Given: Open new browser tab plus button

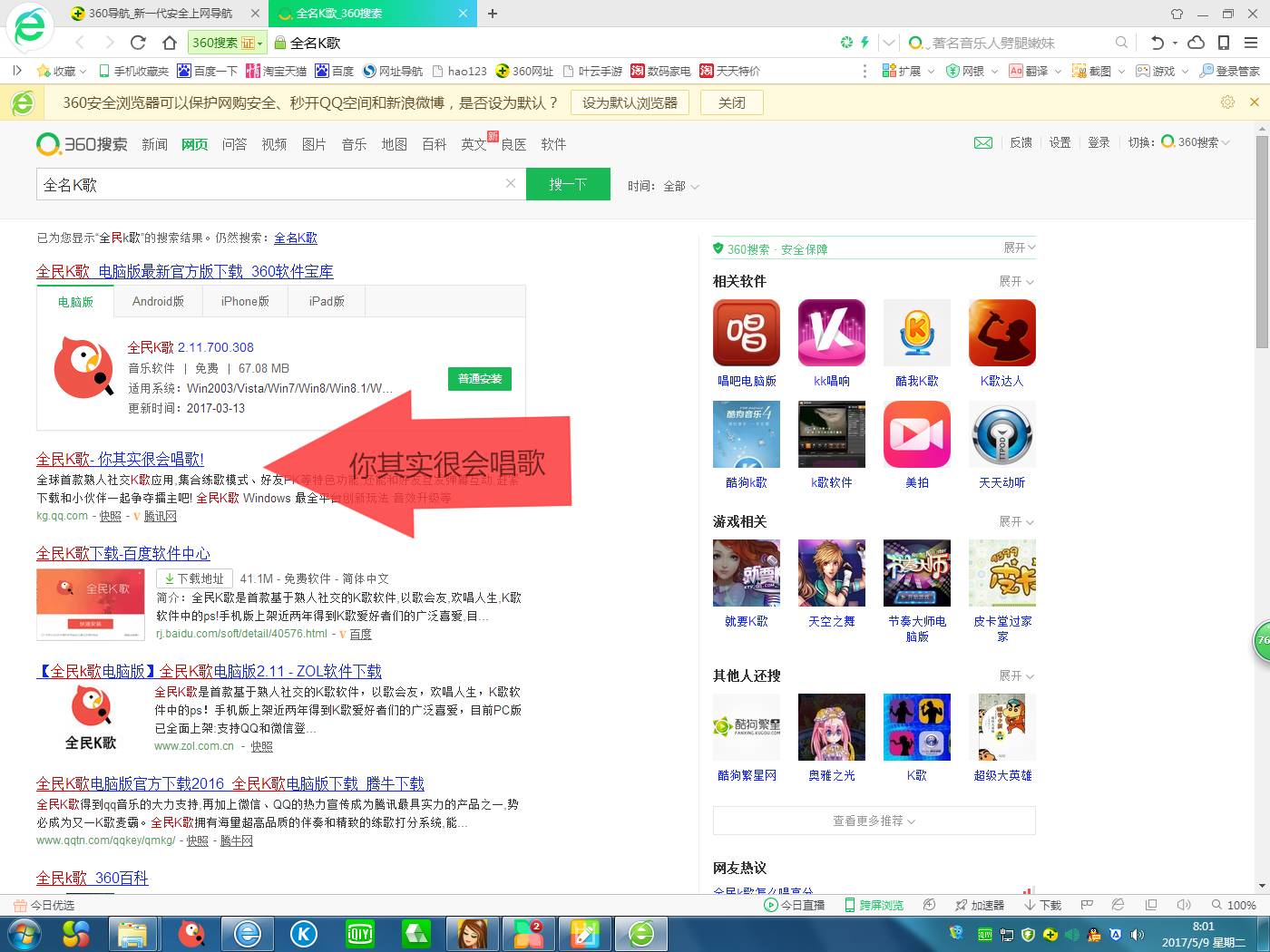Looking at the screenshot, I should (x=493, y=14).
